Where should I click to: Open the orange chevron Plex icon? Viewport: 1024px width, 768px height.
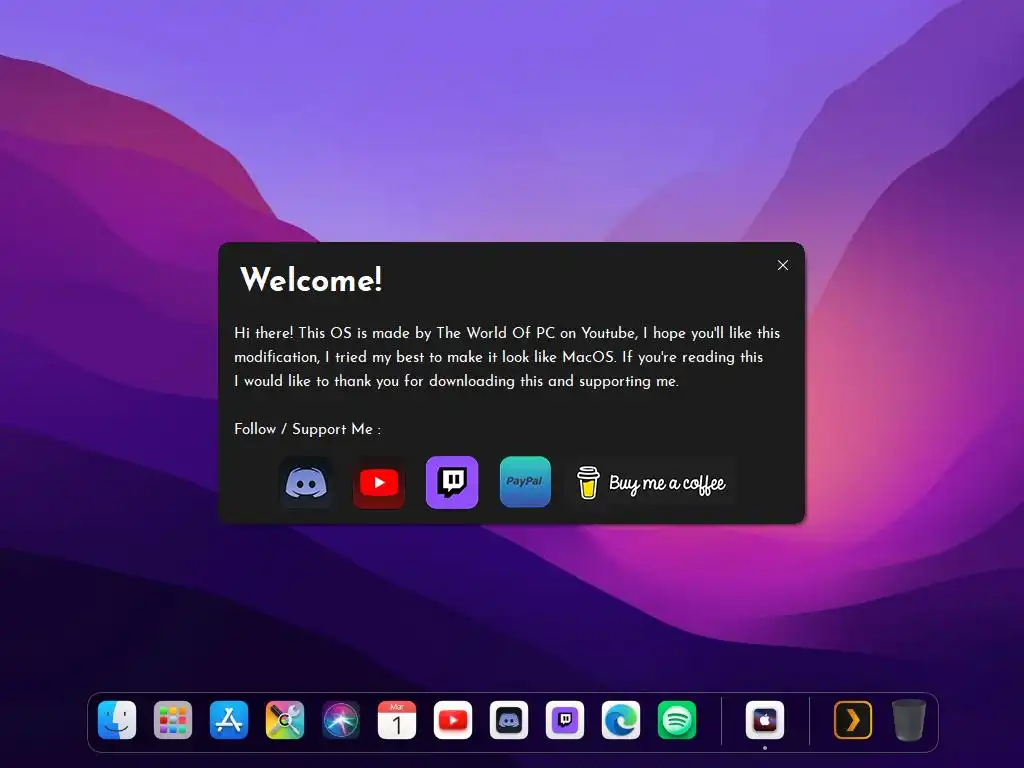tap(853, 720)
